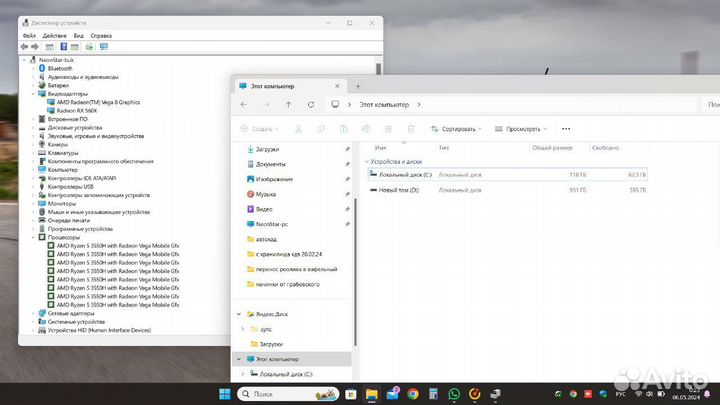This screenshot has width=720, height=405.
Task: Click the Explorer back navigation arrow
Action: coord(244,105)
